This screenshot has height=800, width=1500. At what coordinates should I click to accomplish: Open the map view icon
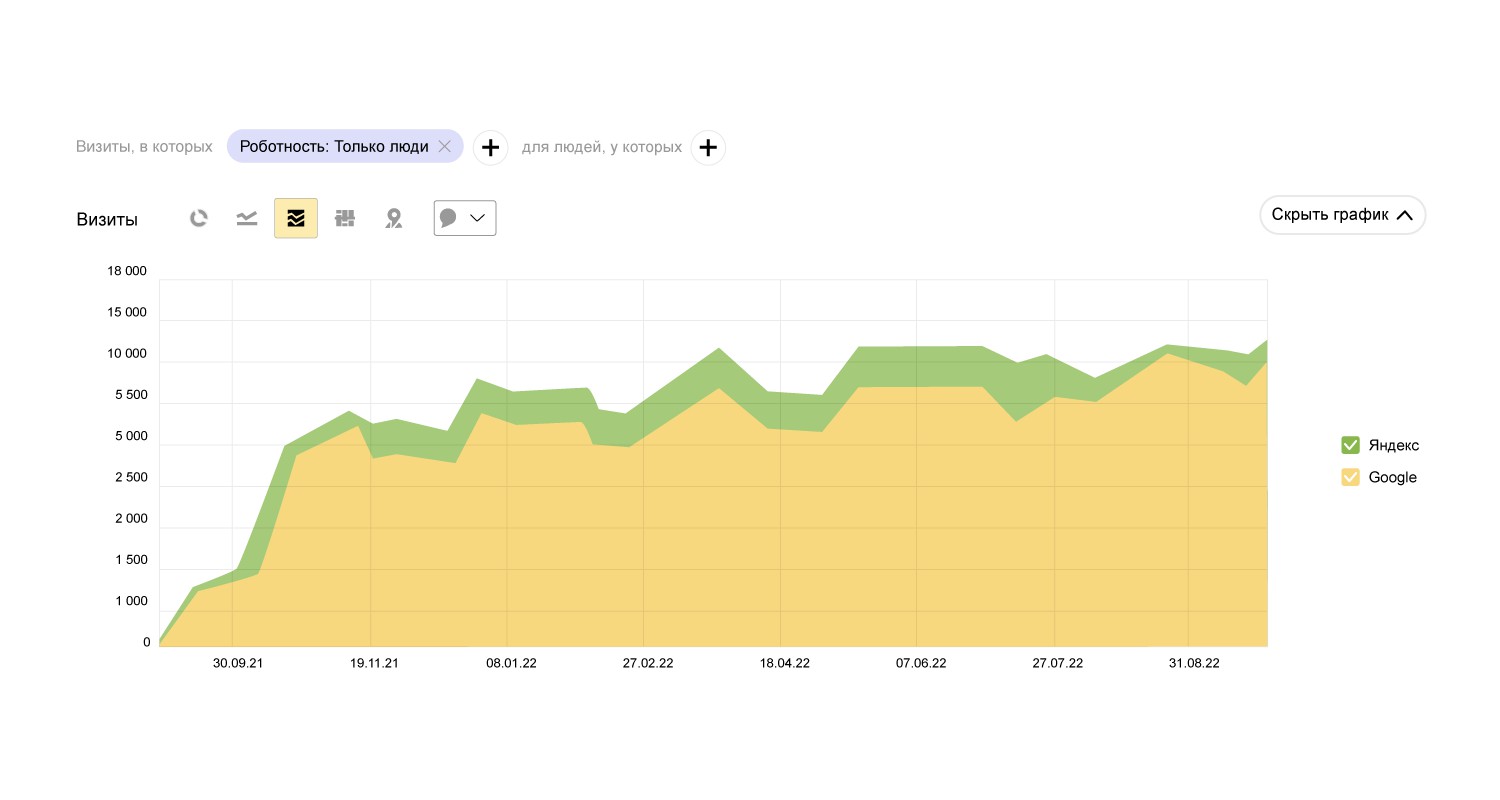point(394,218)
